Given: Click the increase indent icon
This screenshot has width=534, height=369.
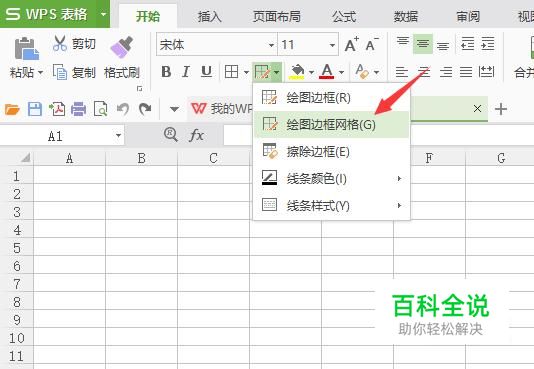Looking at the screenshot, I should click(488, 44).
